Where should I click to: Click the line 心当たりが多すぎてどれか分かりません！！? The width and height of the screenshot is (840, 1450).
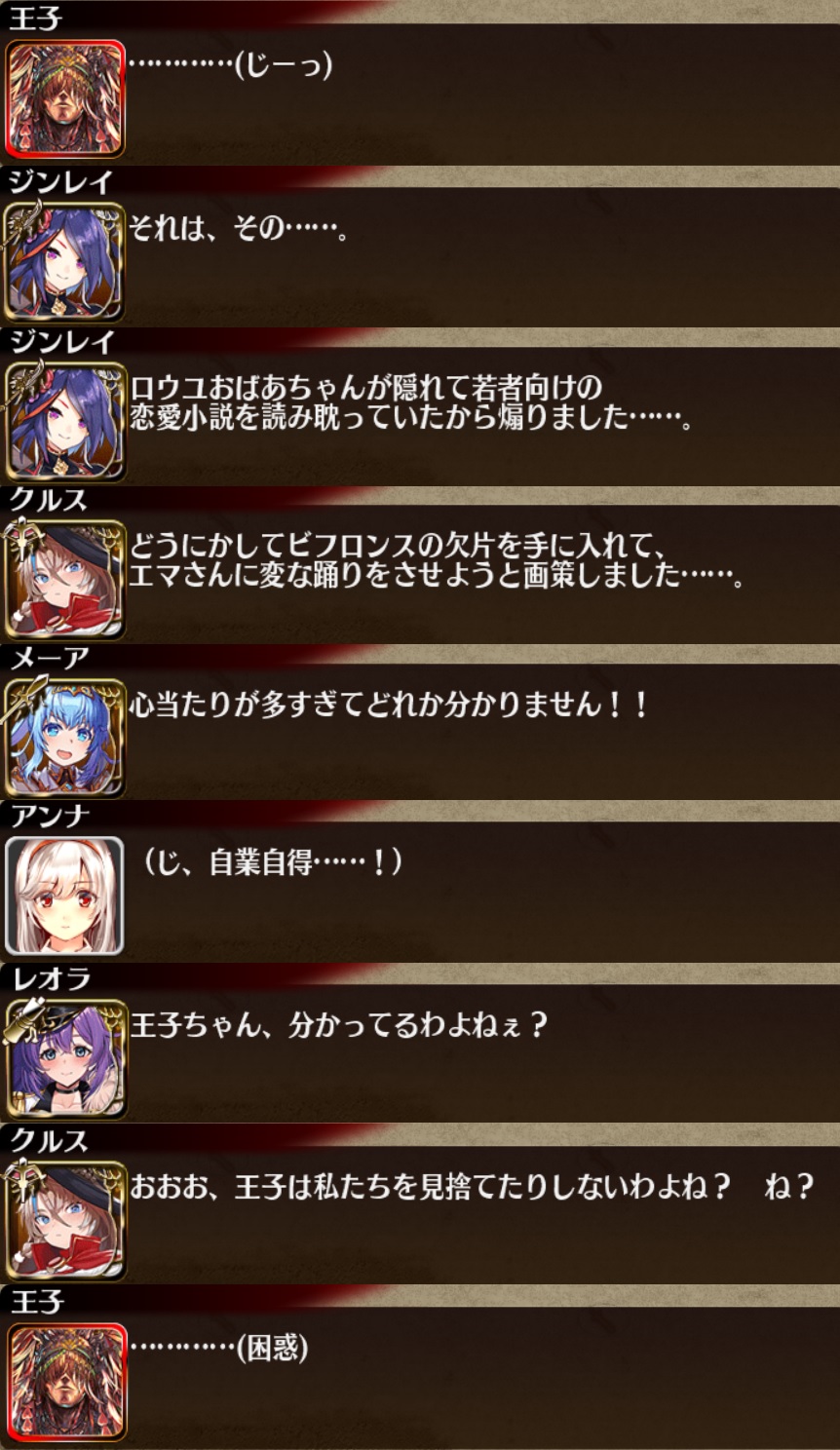389,705
